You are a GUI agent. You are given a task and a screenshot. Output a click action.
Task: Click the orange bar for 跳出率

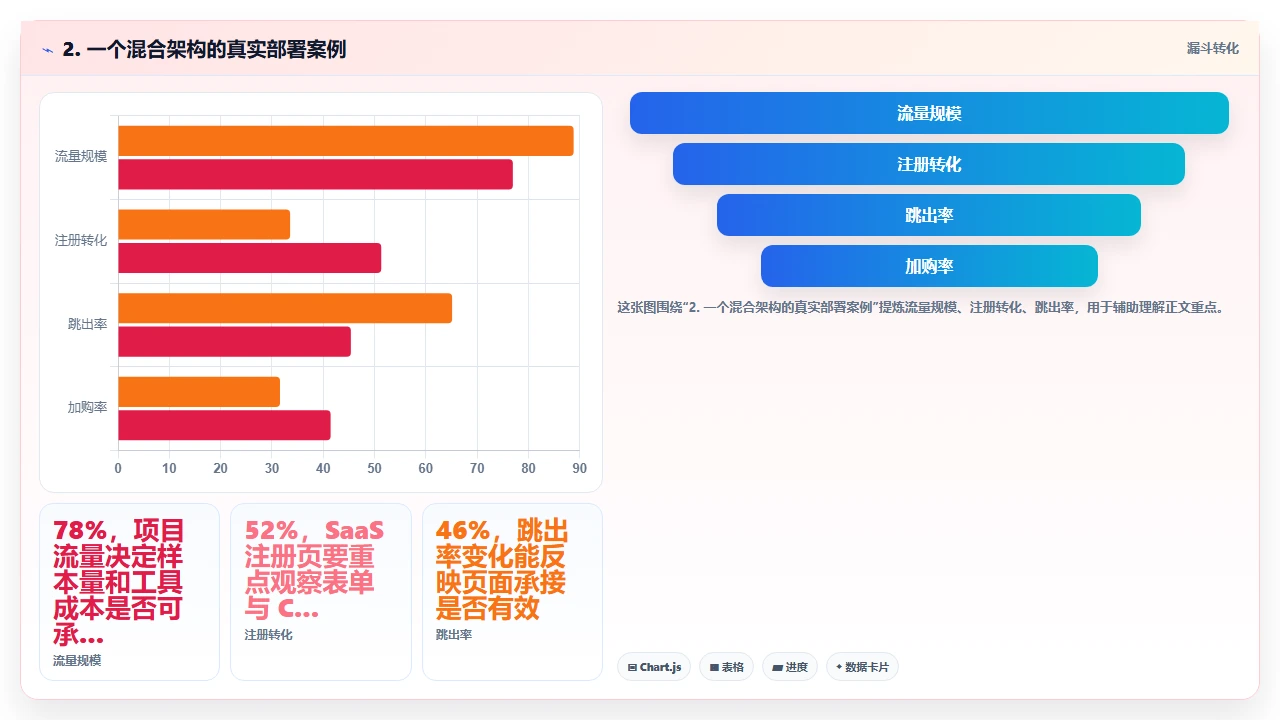[x=285, y=308]
